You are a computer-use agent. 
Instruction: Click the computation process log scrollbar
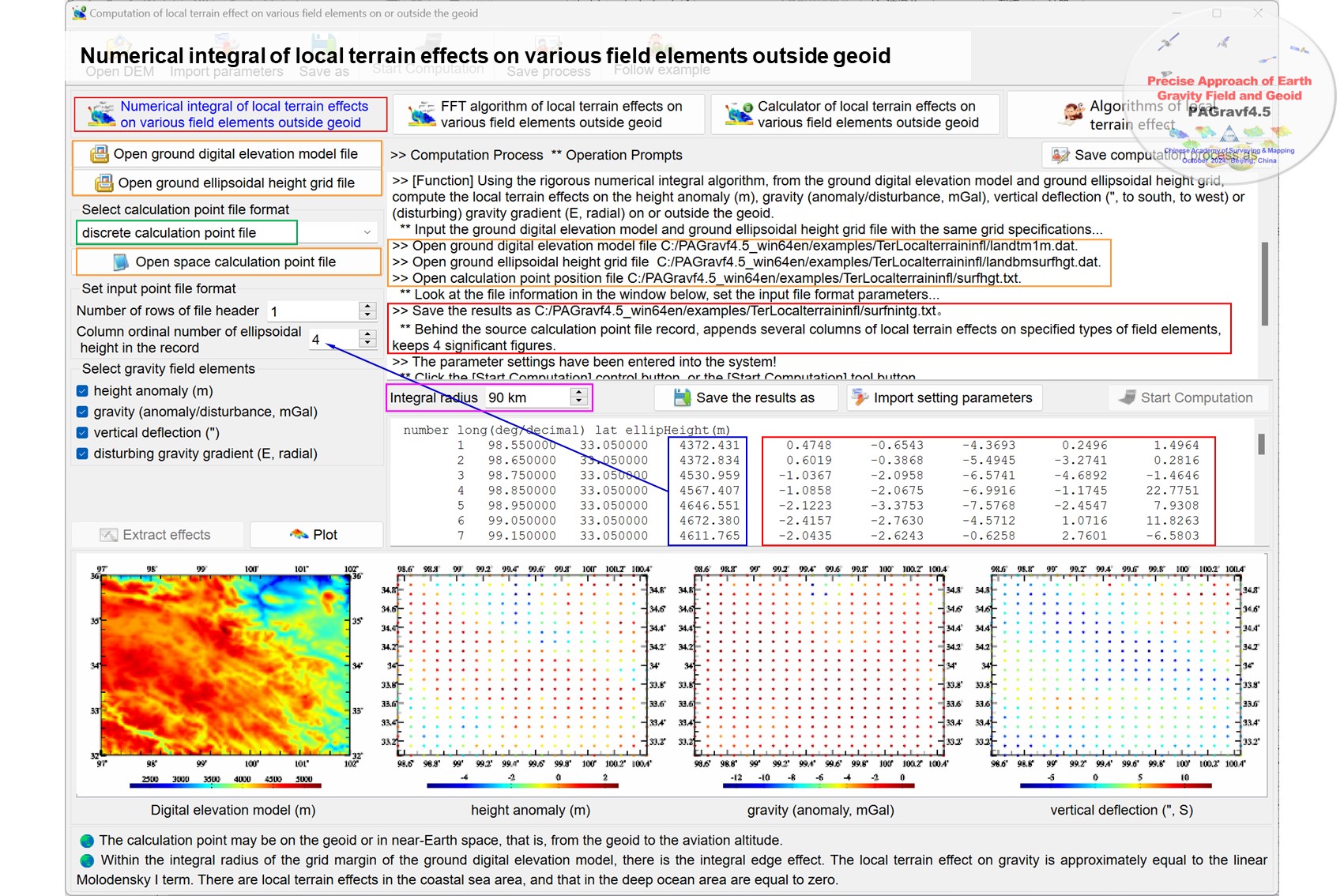pyautogui.click(x=1264, y=283)
